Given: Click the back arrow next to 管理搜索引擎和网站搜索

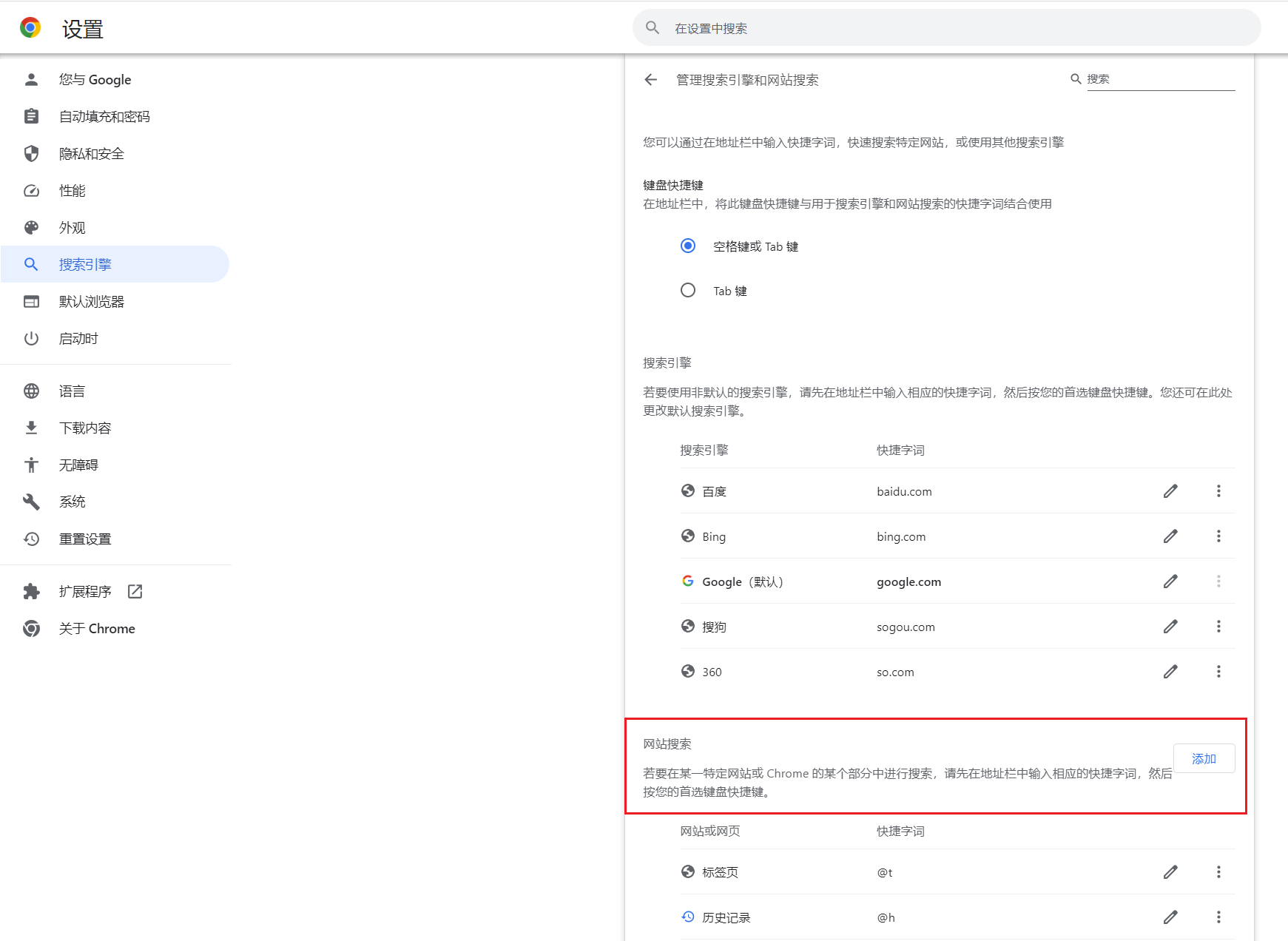Looking at the screenshot, I should click(651, 80).
